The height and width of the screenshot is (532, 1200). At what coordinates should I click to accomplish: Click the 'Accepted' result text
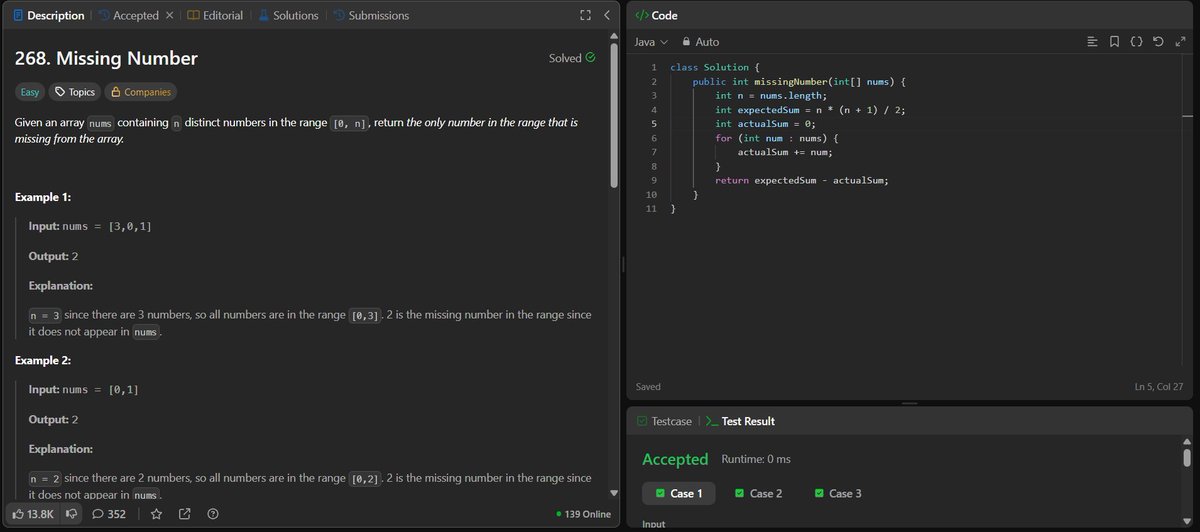click(x=675, y=459)
